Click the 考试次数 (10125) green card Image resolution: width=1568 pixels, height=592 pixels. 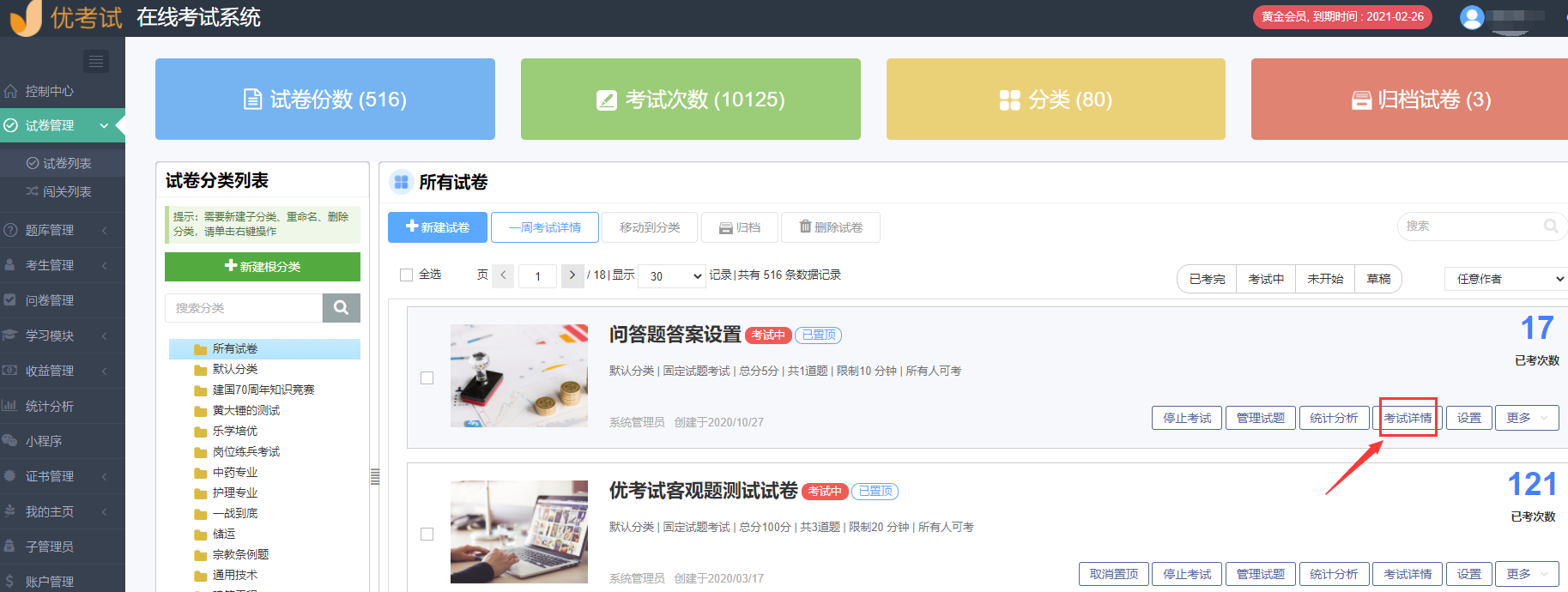(x=691, y=100)
